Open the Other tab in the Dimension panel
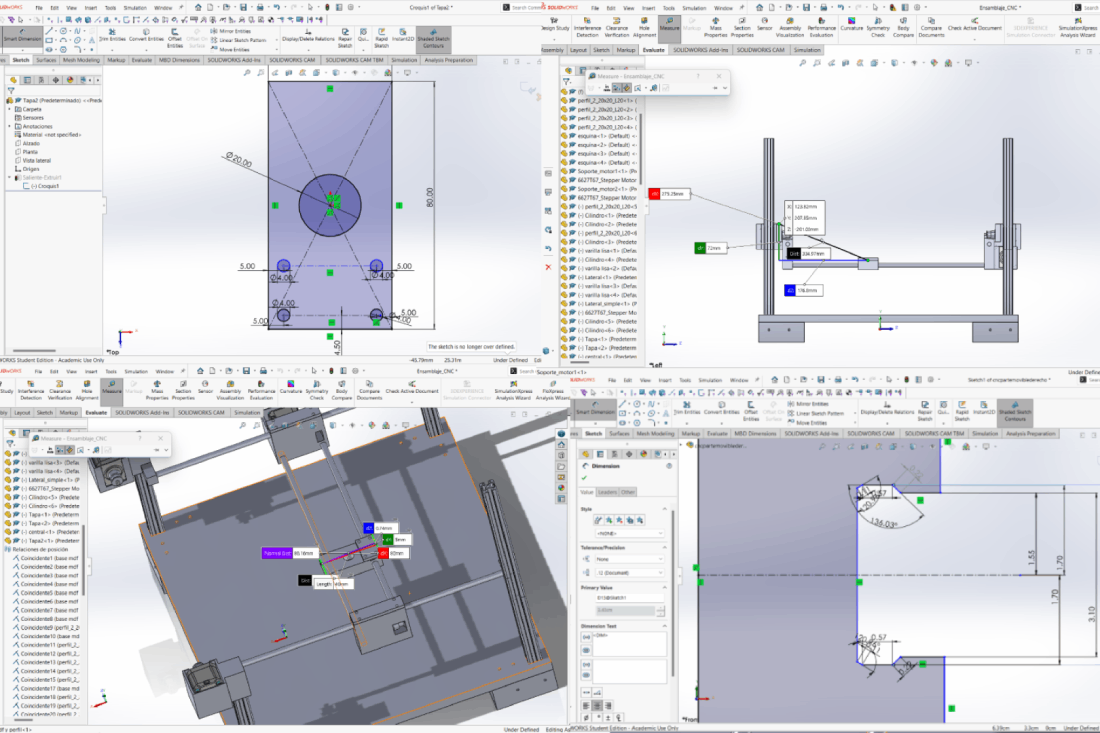The image size is (1100, 733). 628,492
